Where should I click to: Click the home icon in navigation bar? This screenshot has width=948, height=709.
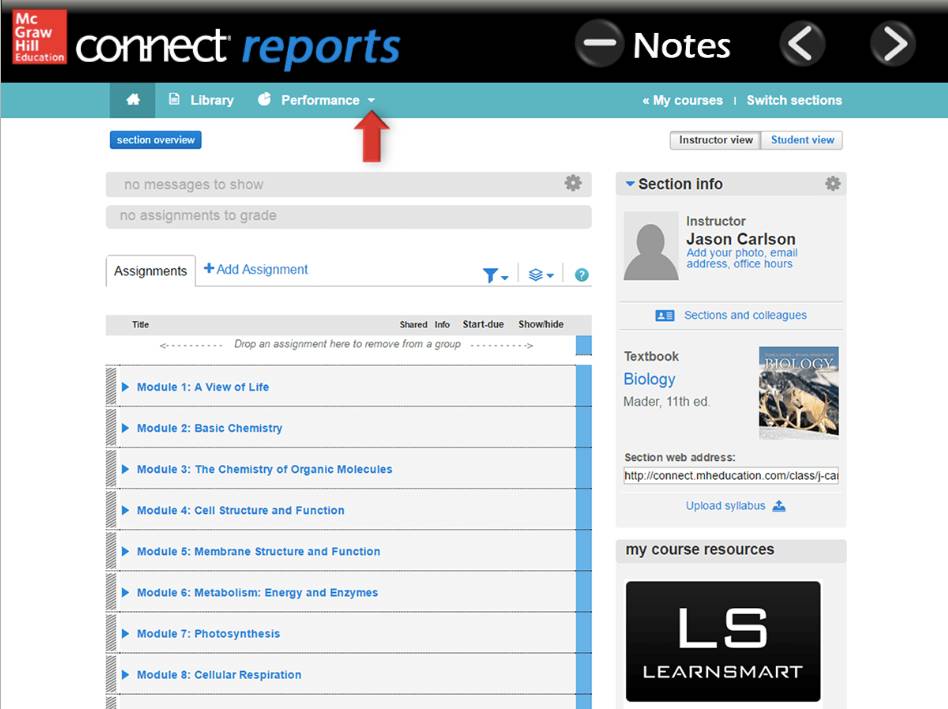coord(133,100)
